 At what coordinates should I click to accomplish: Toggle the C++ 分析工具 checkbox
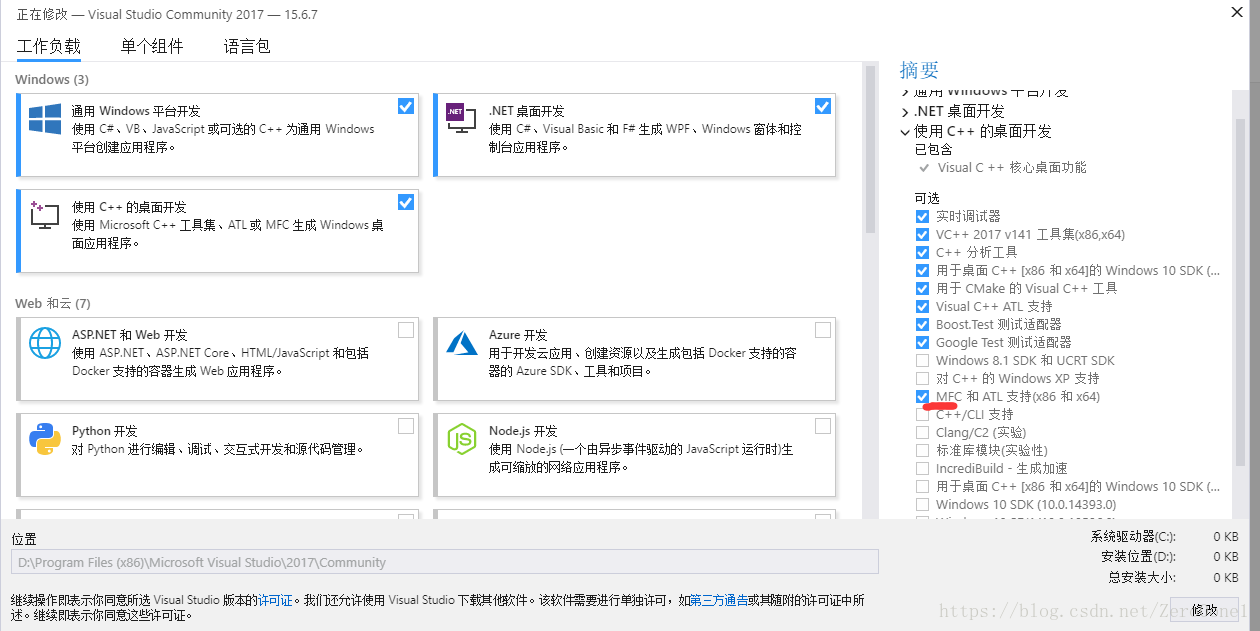(922, 252)
